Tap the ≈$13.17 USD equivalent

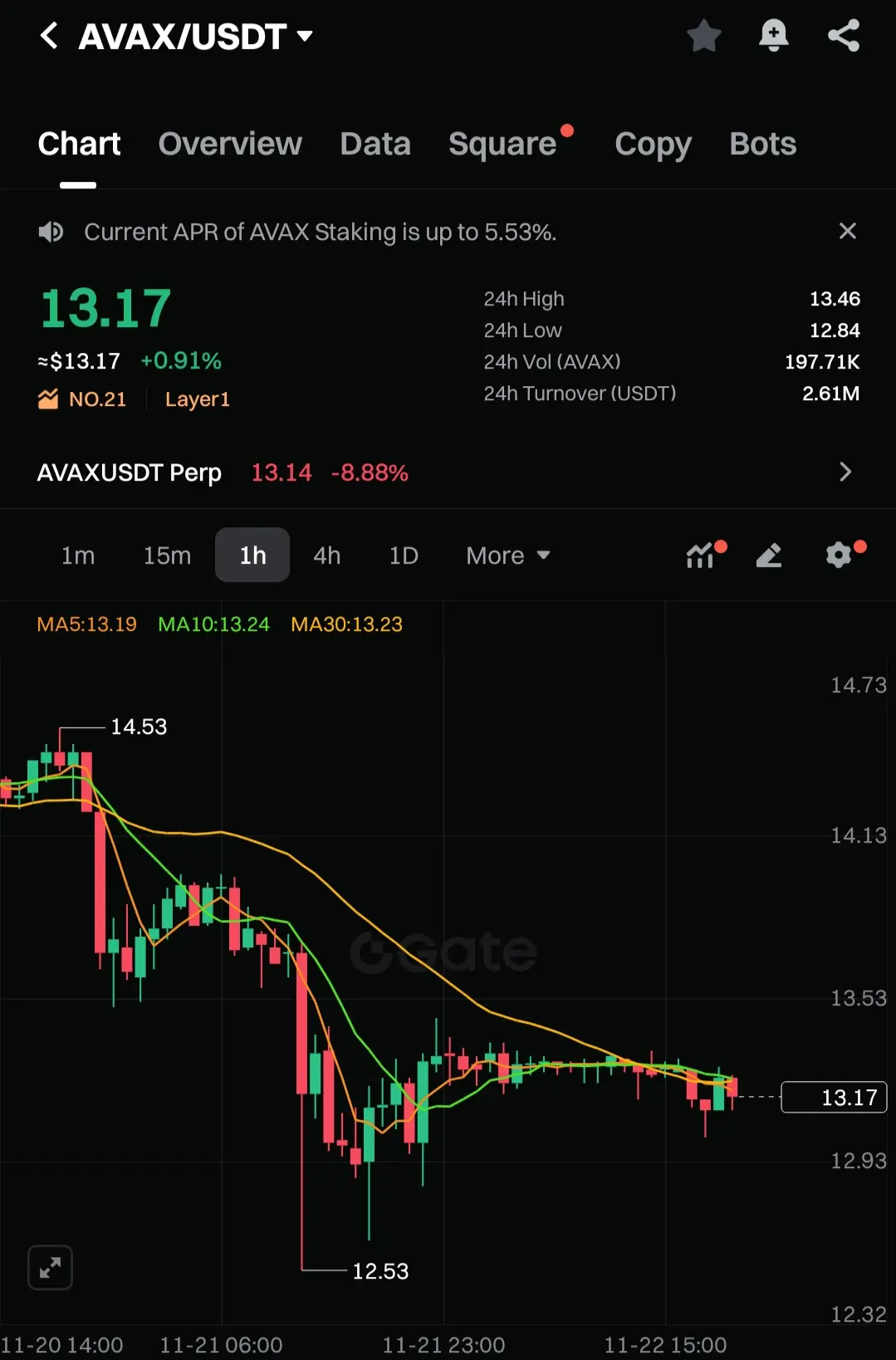coord(79,361)
